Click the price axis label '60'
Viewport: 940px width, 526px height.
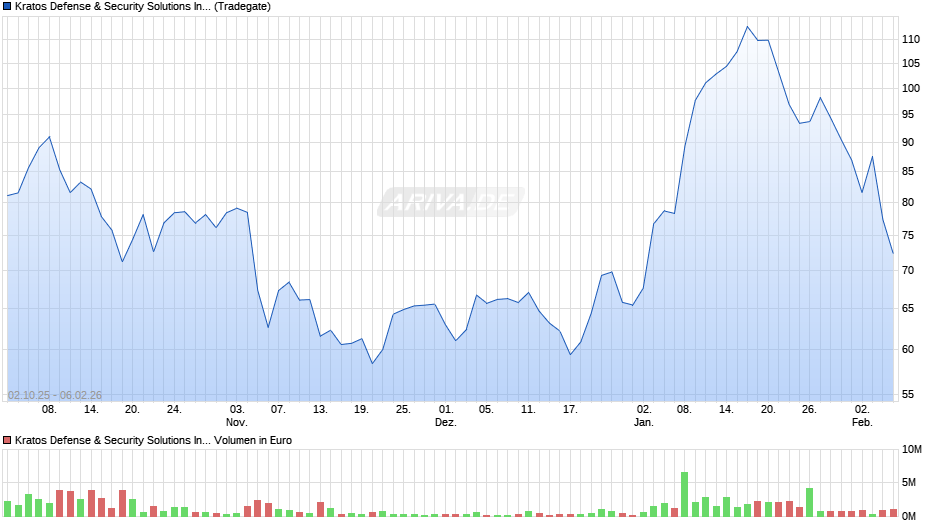[908, 349]
